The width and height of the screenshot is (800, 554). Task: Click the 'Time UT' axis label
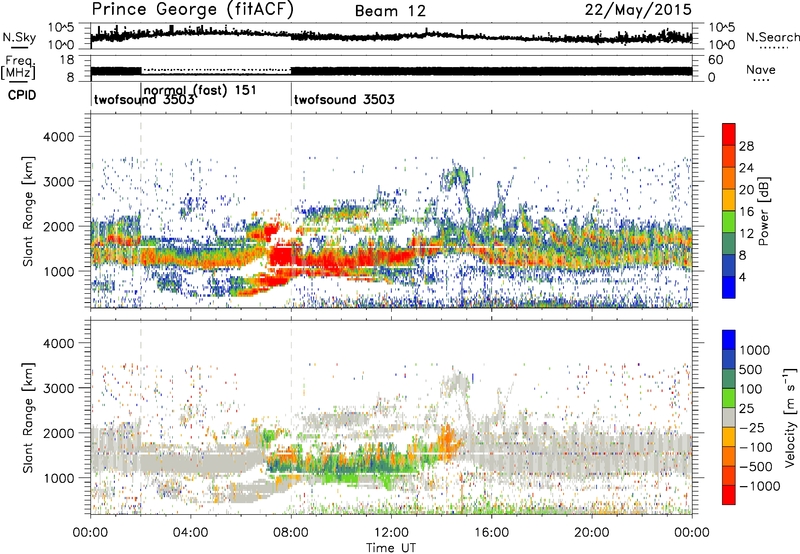391,548
